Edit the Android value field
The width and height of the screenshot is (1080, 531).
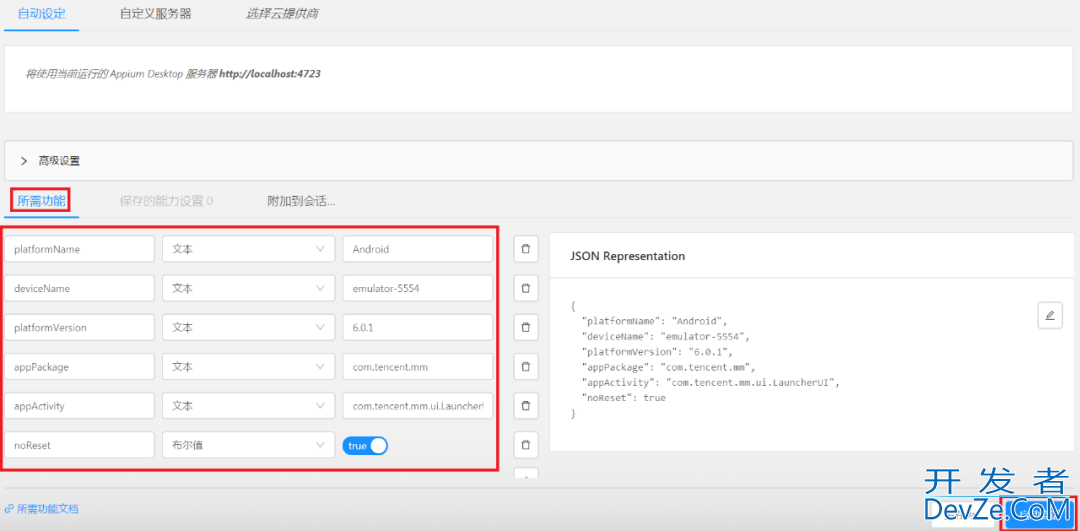418,249
